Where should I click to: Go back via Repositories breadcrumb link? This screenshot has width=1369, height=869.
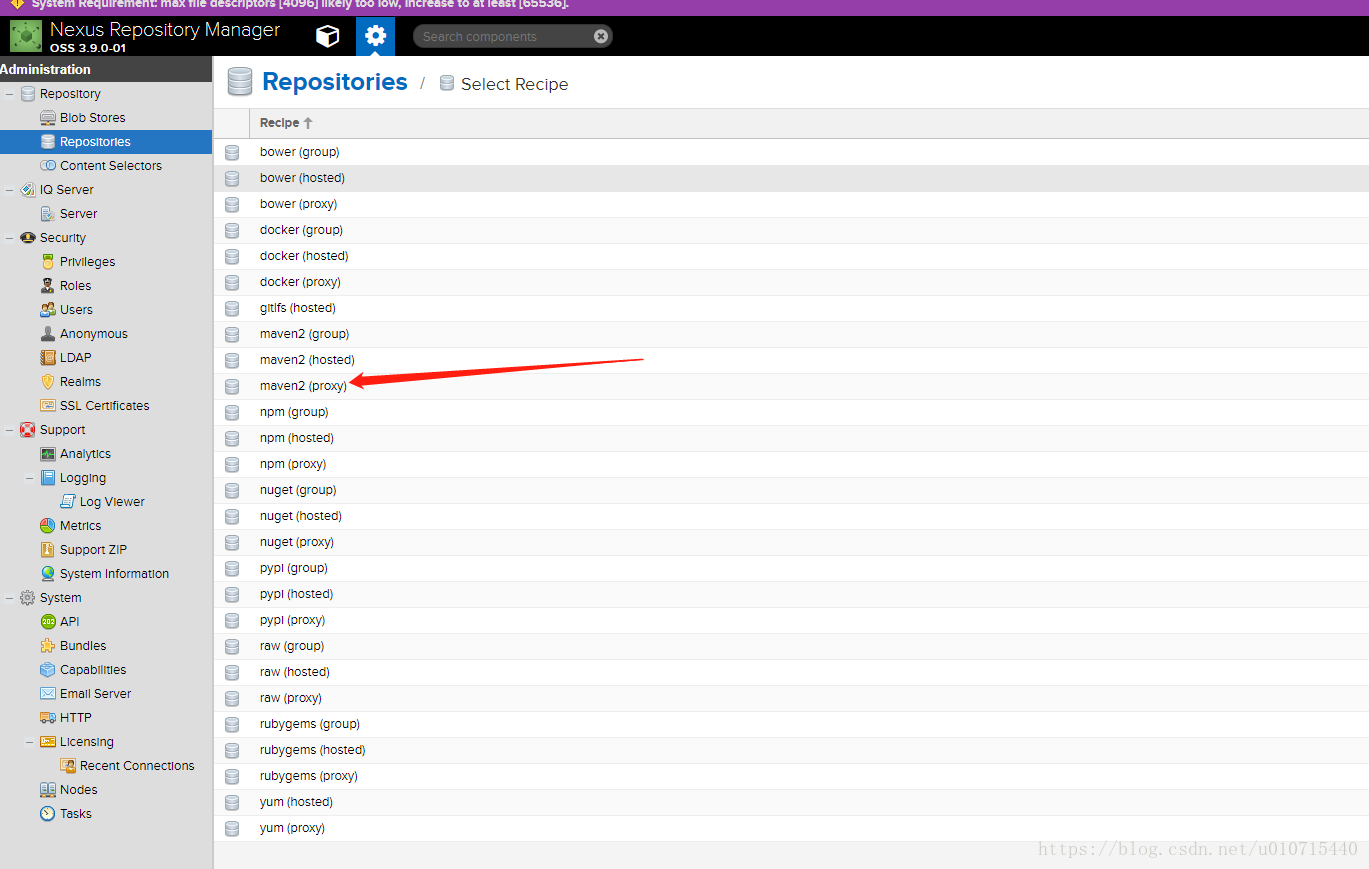tap(335, 82)
